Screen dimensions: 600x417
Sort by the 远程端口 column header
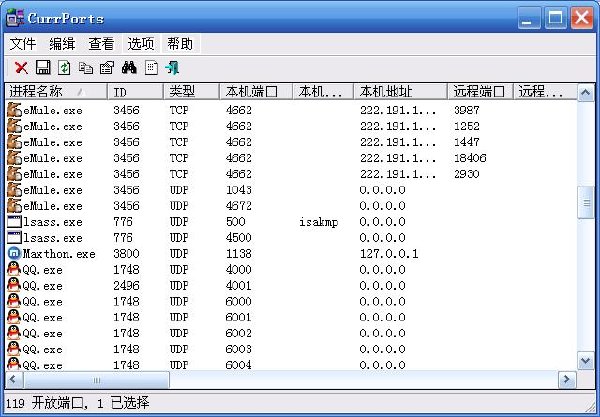click(480, 92)
